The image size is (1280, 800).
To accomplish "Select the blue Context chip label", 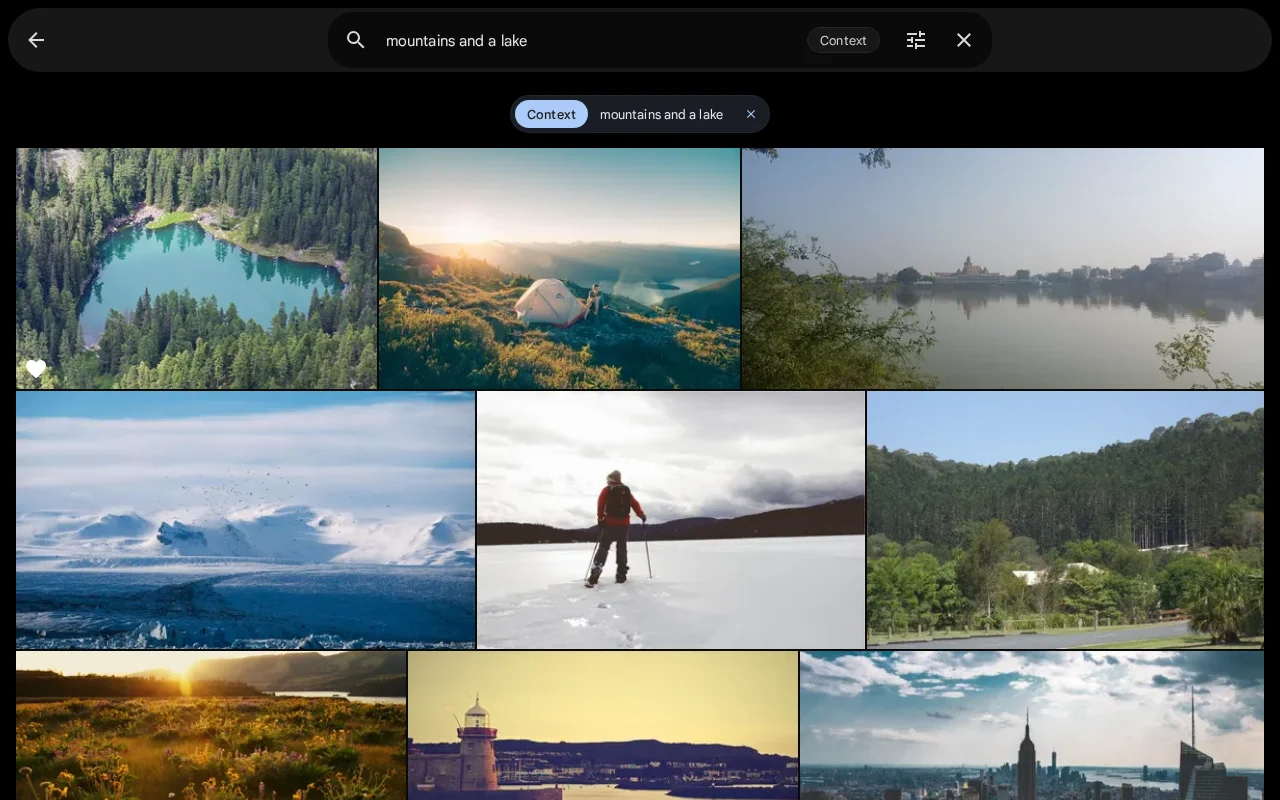I will pos(551,114).
